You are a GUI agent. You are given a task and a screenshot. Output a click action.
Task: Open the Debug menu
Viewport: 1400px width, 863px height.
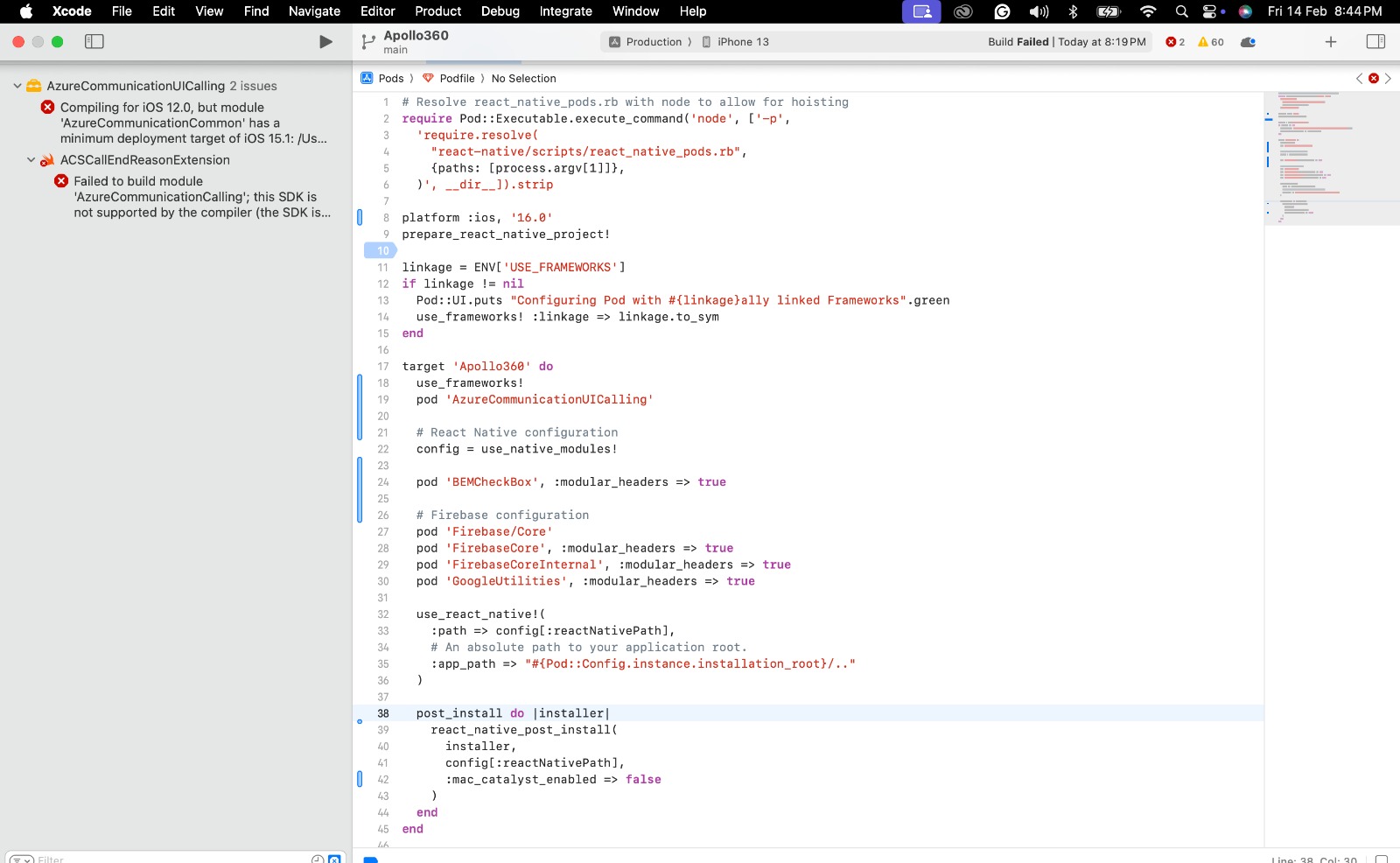pos(500,11)
